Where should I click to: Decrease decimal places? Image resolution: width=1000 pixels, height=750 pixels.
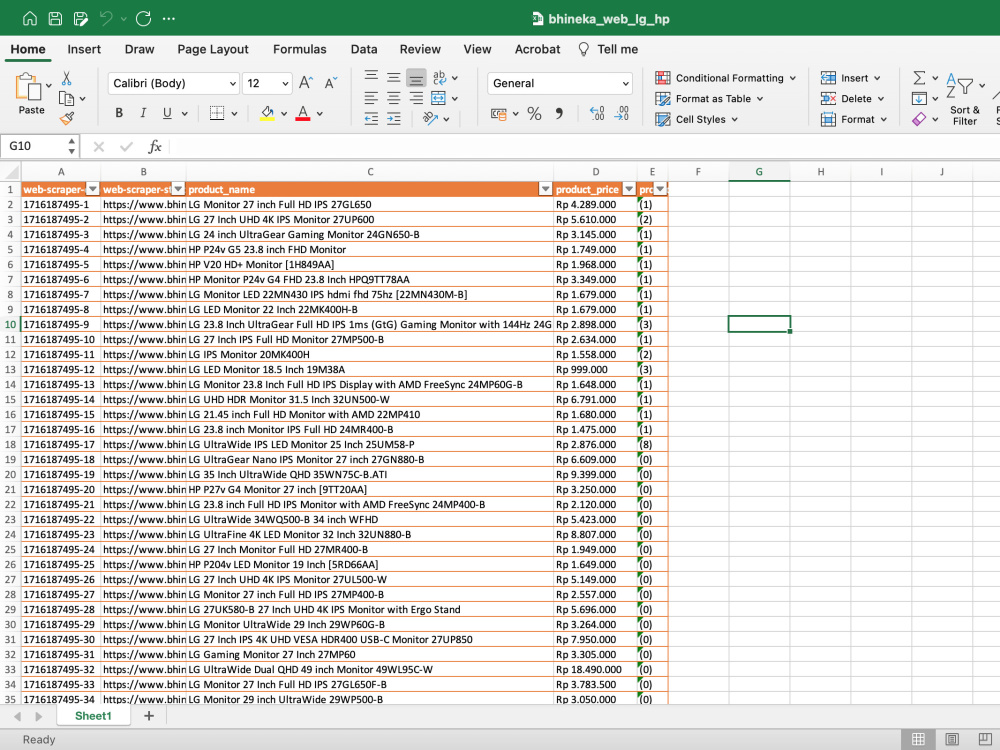(x=622, y=114)
